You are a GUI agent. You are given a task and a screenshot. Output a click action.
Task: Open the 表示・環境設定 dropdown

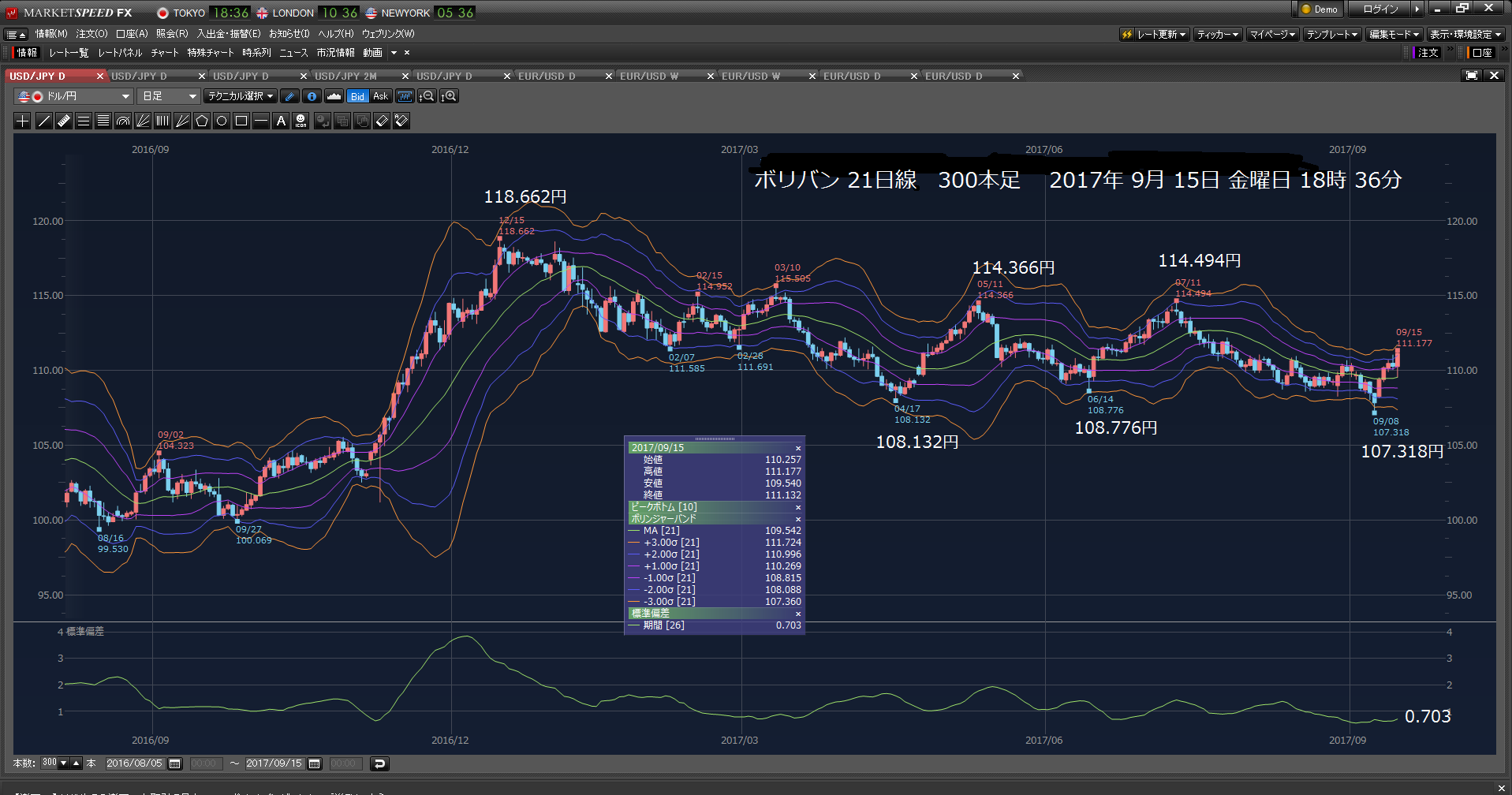(x=1466, y=35)
